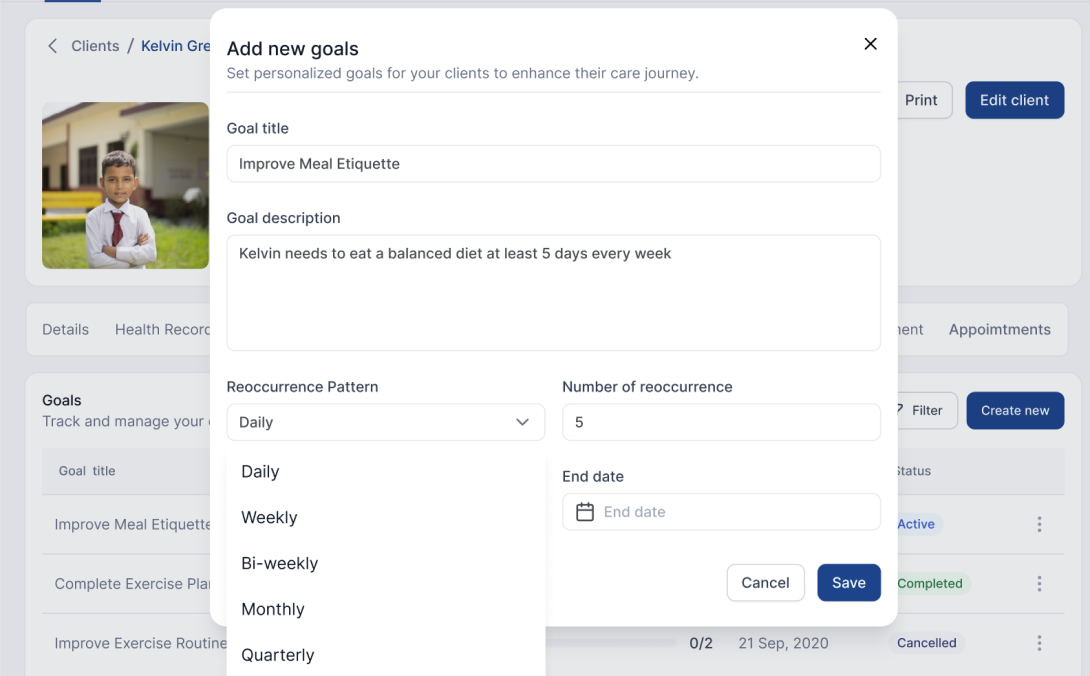This screenshot has width=1090, height=676.
Task: Click the back arrow beside Clients
Action: click(x=52, y=46)
